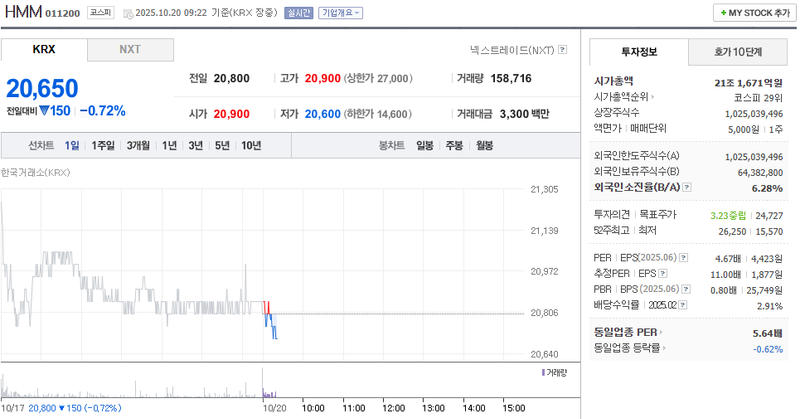Select the 3개월 chart range
The width and height of the screenshot is (800, 419).
[137, 146]
